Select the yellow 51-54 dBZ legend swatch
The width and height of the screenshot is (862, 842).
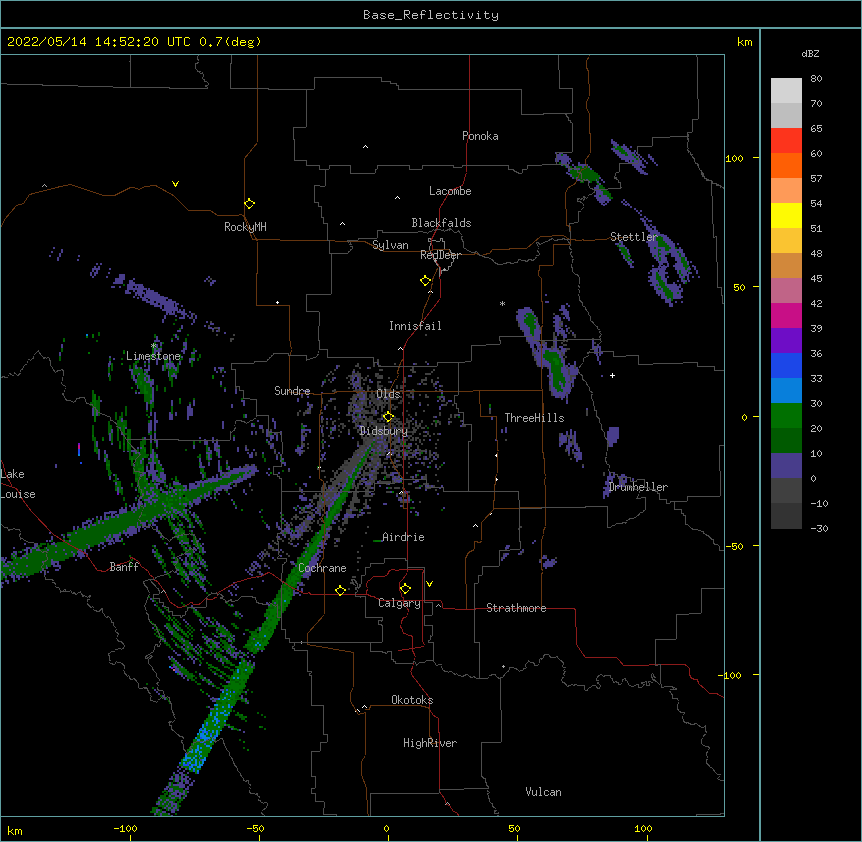click(786, 215)
